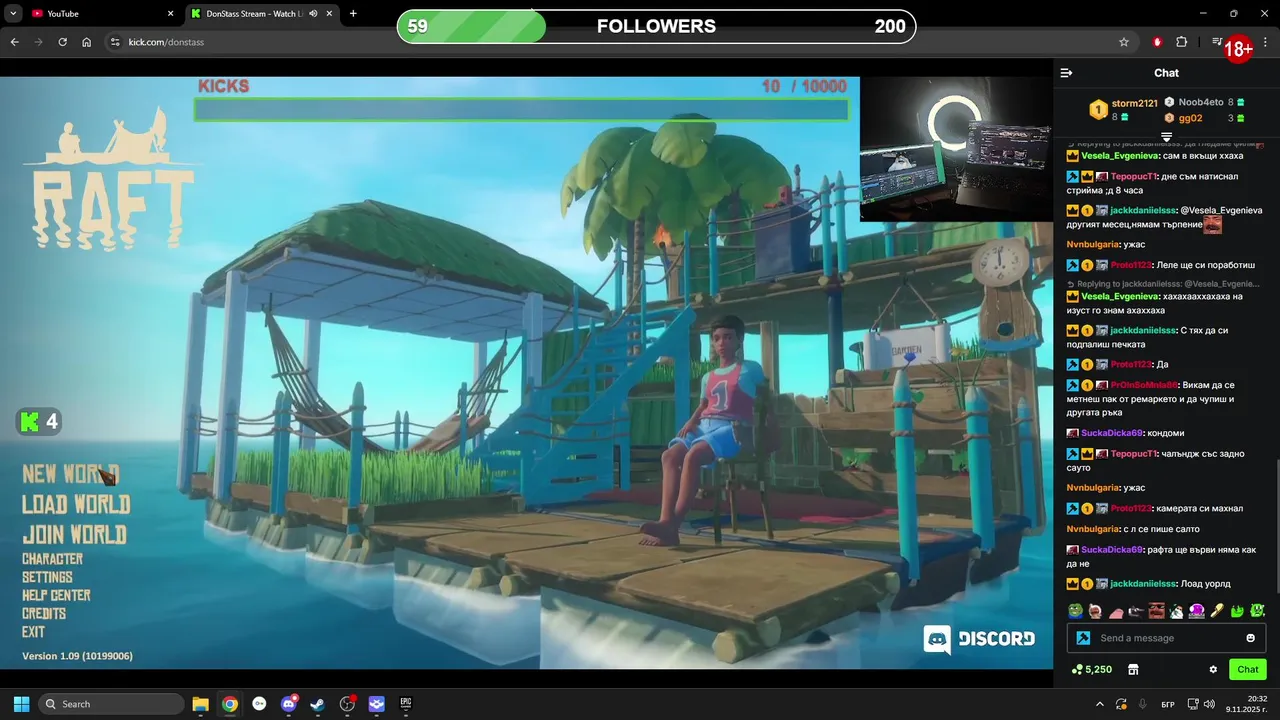Switch keyboard language БГР indicator

coord(1168,704)
